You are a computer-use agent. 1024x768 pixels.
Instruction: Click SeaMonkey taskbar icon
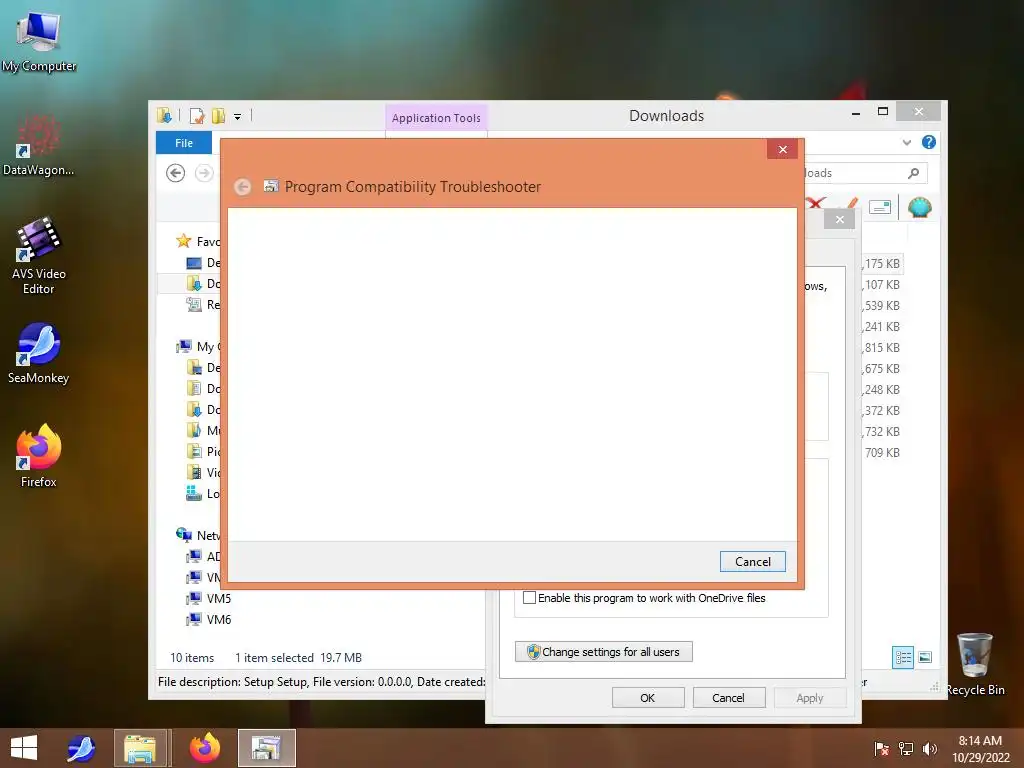82,748
